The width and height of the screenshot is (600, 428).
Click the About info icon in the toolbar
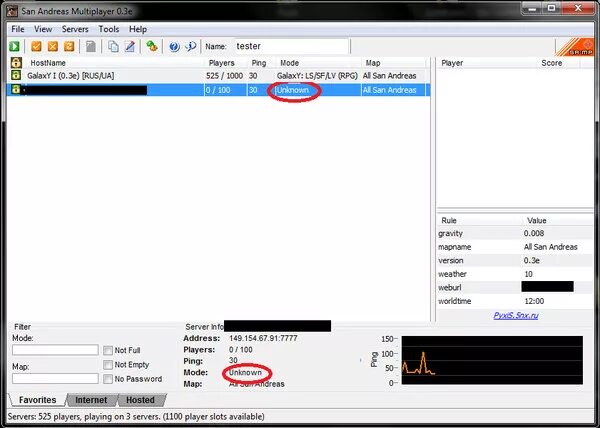(191, 46)
